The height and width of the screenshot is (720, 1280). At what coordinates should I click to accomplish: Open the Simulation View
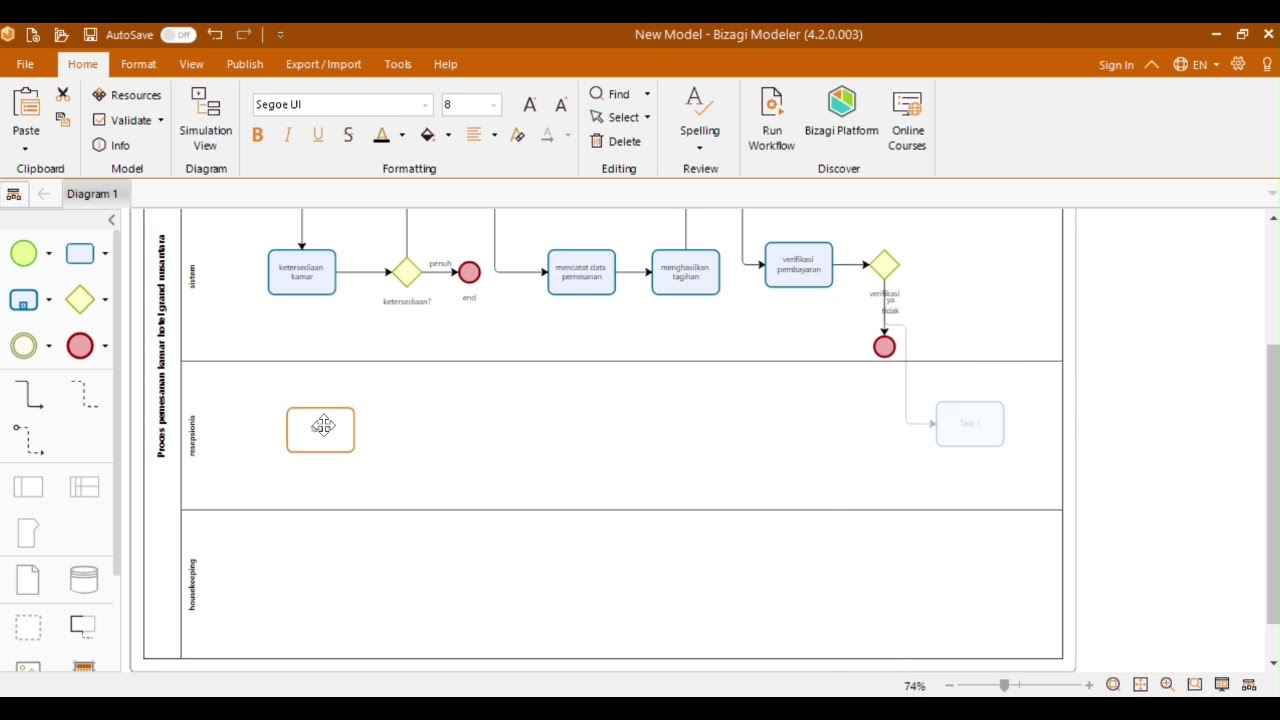(205, 119)
